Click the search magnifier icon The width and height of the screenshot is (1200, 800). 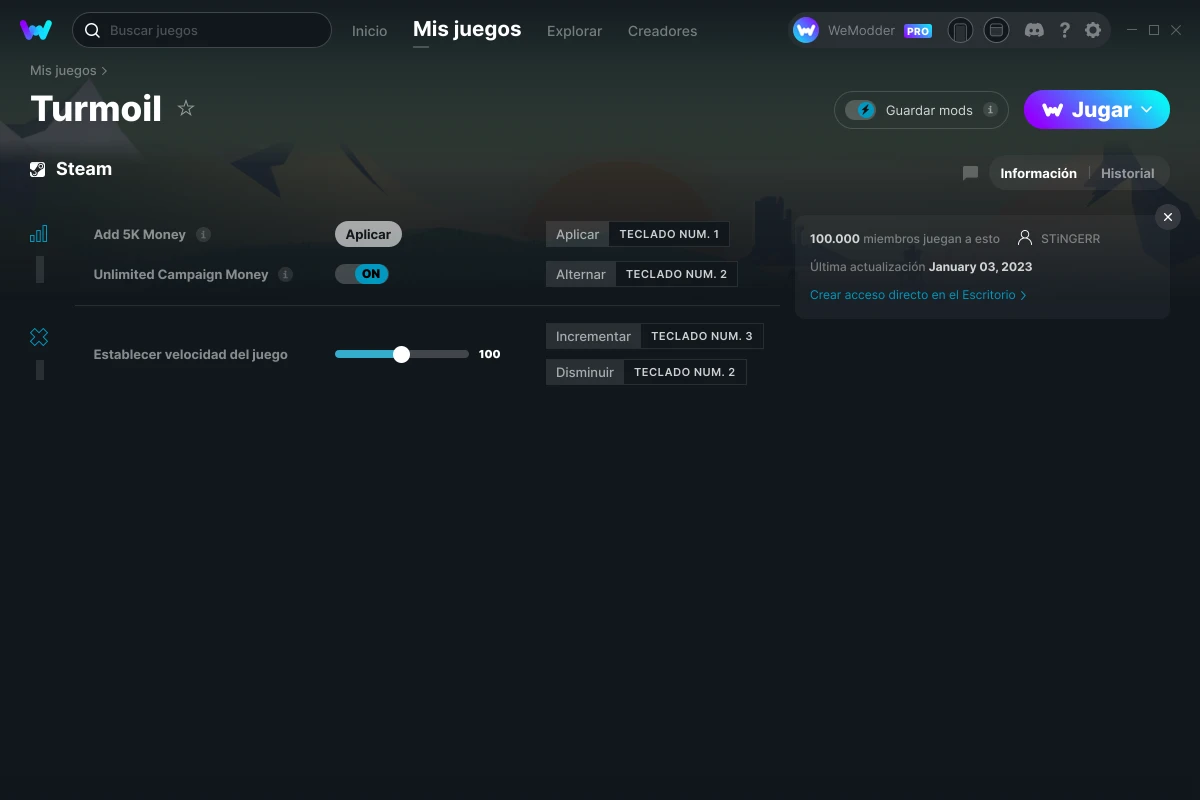[x=92, y=31]
